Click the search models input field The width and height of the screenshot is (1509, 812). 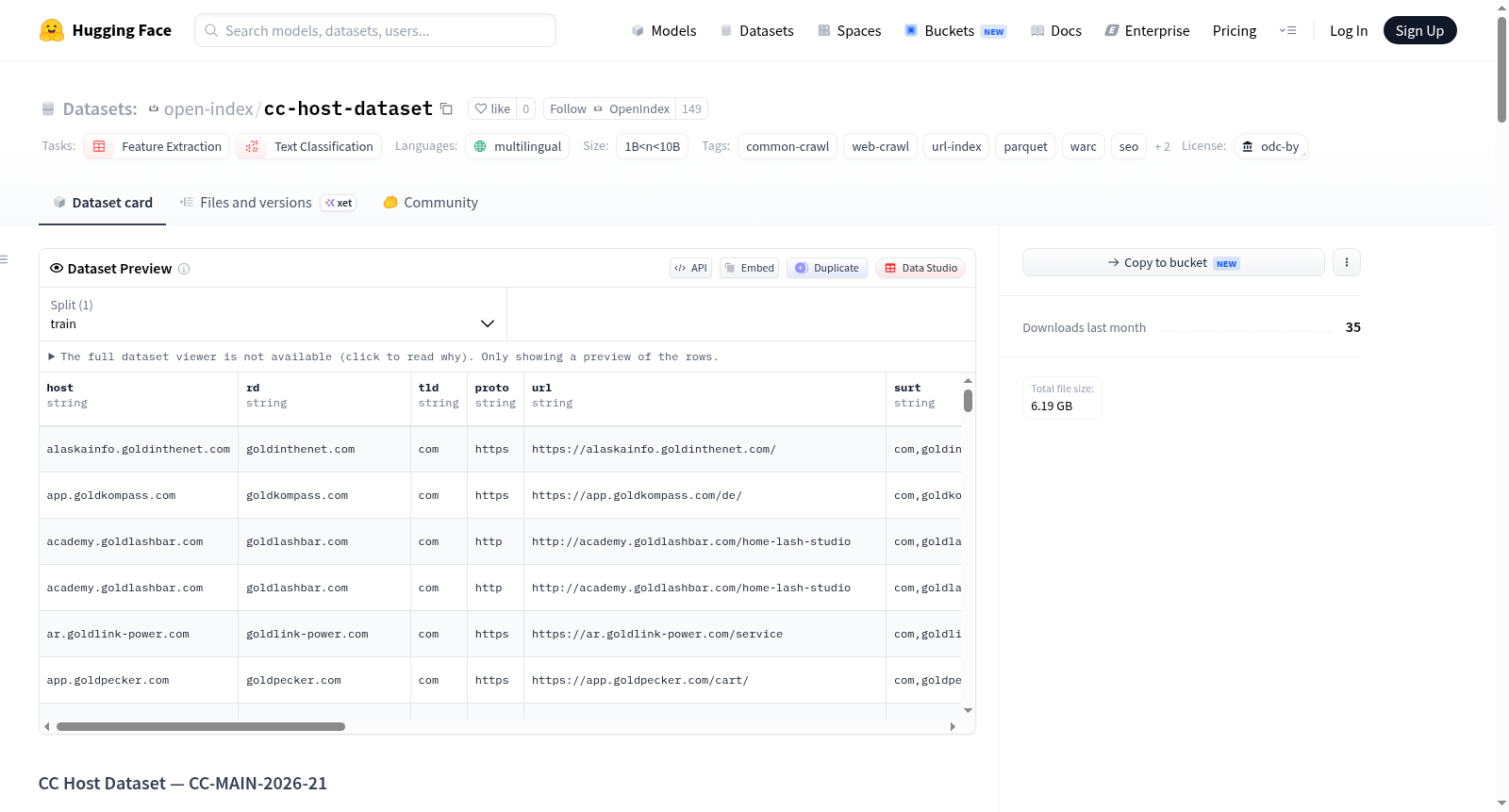(x=375, y=30)
